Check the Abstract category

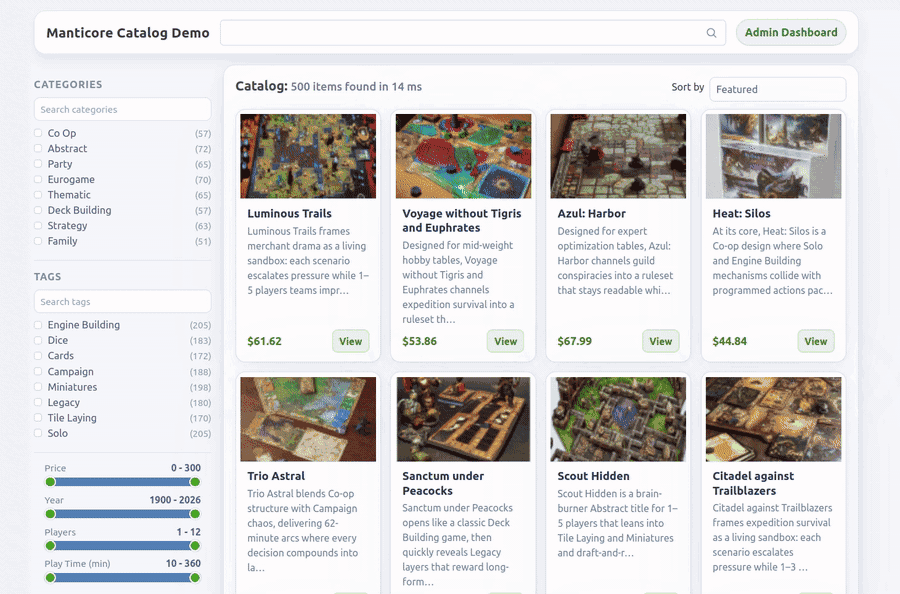pos(38,148)
